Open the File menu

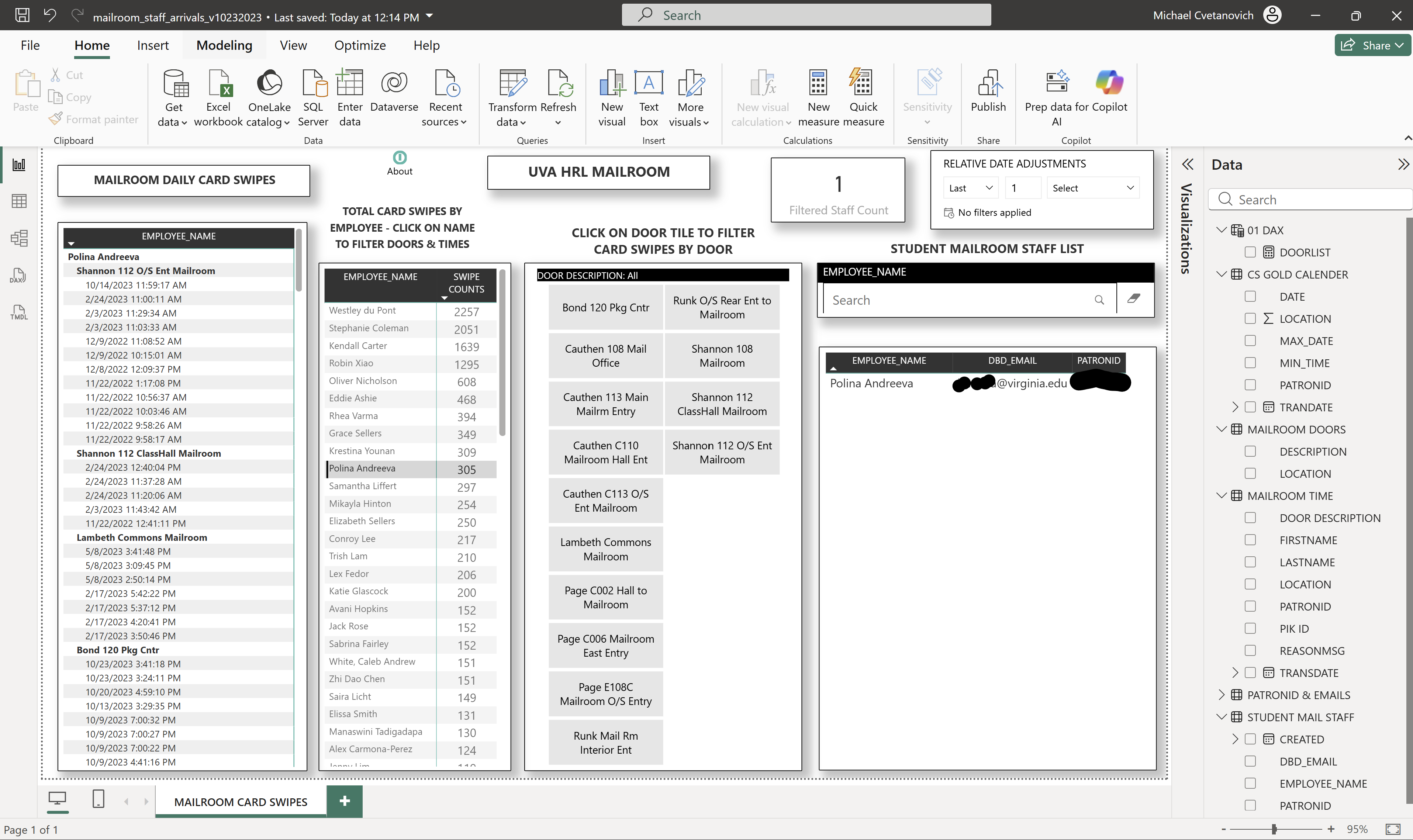tap(30, 45)
